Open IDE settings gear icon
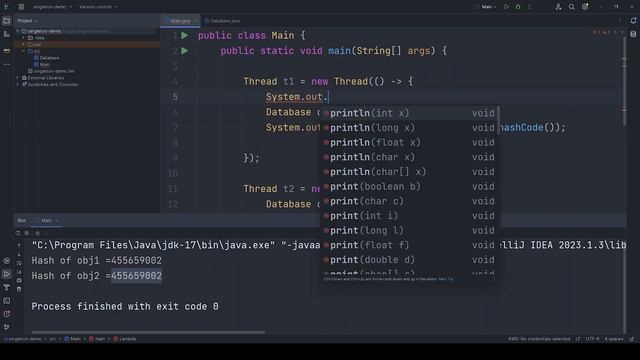The height and width of the screenshot is (360, 640). point(585,7)
